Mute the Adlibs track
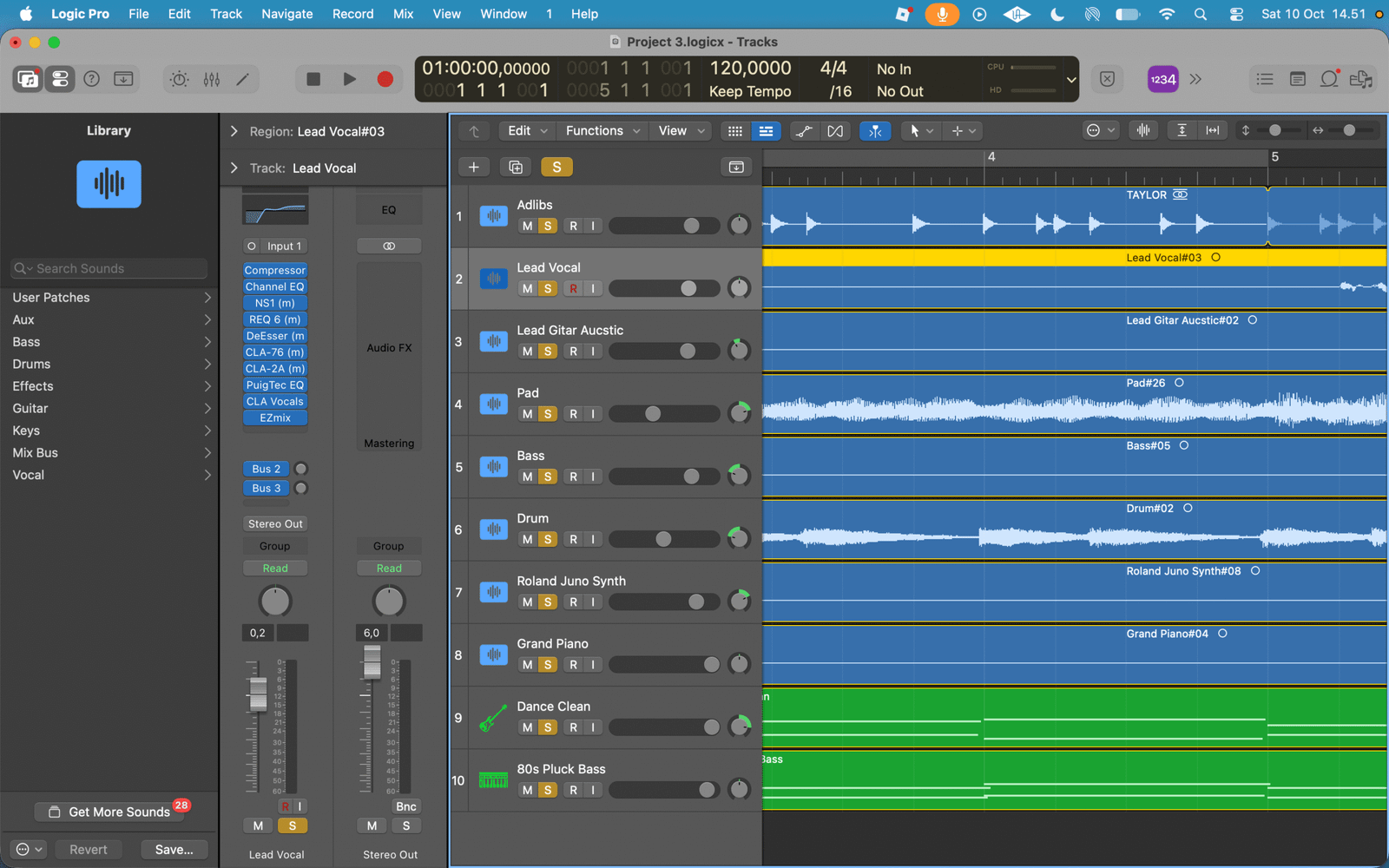Viewport: 1389px width, 868px height. pyautogui.click(x=527, y=226)
